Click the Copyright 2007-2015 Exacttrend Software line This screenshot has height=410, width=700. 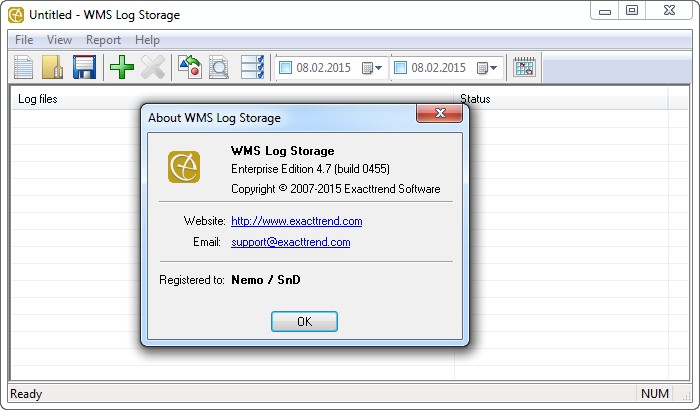336,189
